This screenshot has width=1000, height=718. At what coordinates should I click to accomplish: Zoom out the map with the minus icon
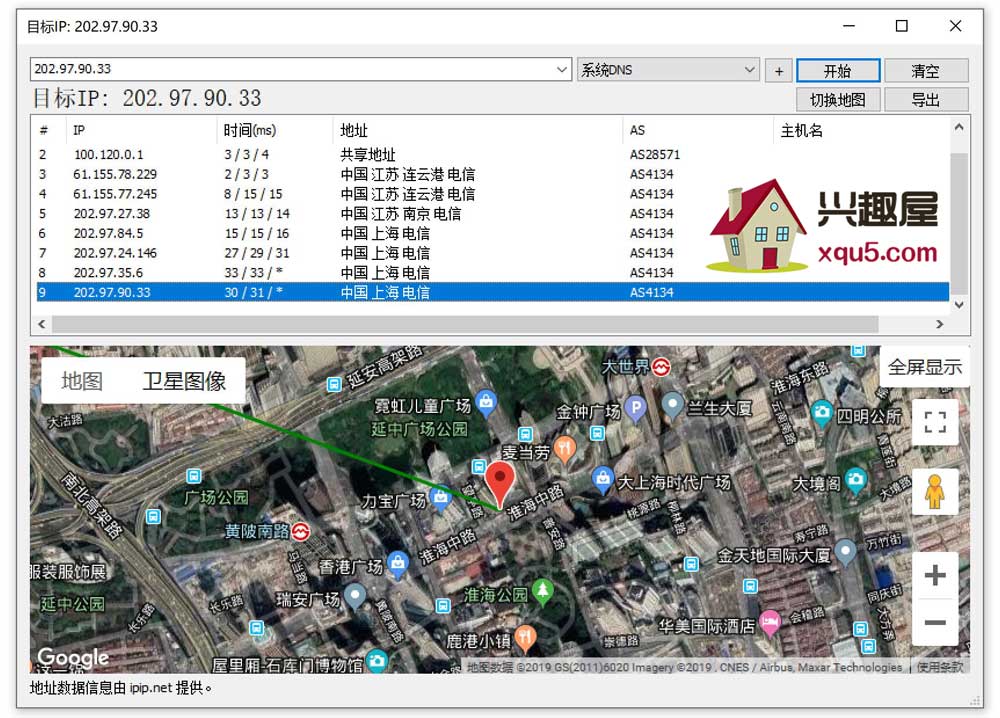click(935, 622)
